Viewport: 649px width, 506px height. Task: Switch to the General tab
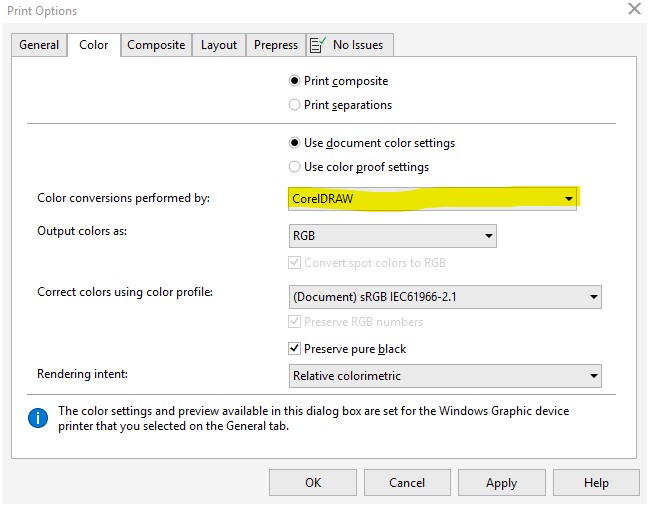39,45
